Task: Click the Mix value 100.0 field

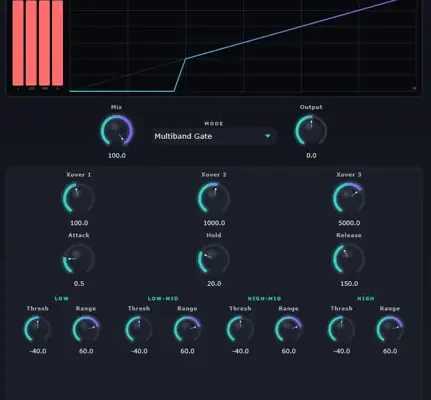Action: 117,155
